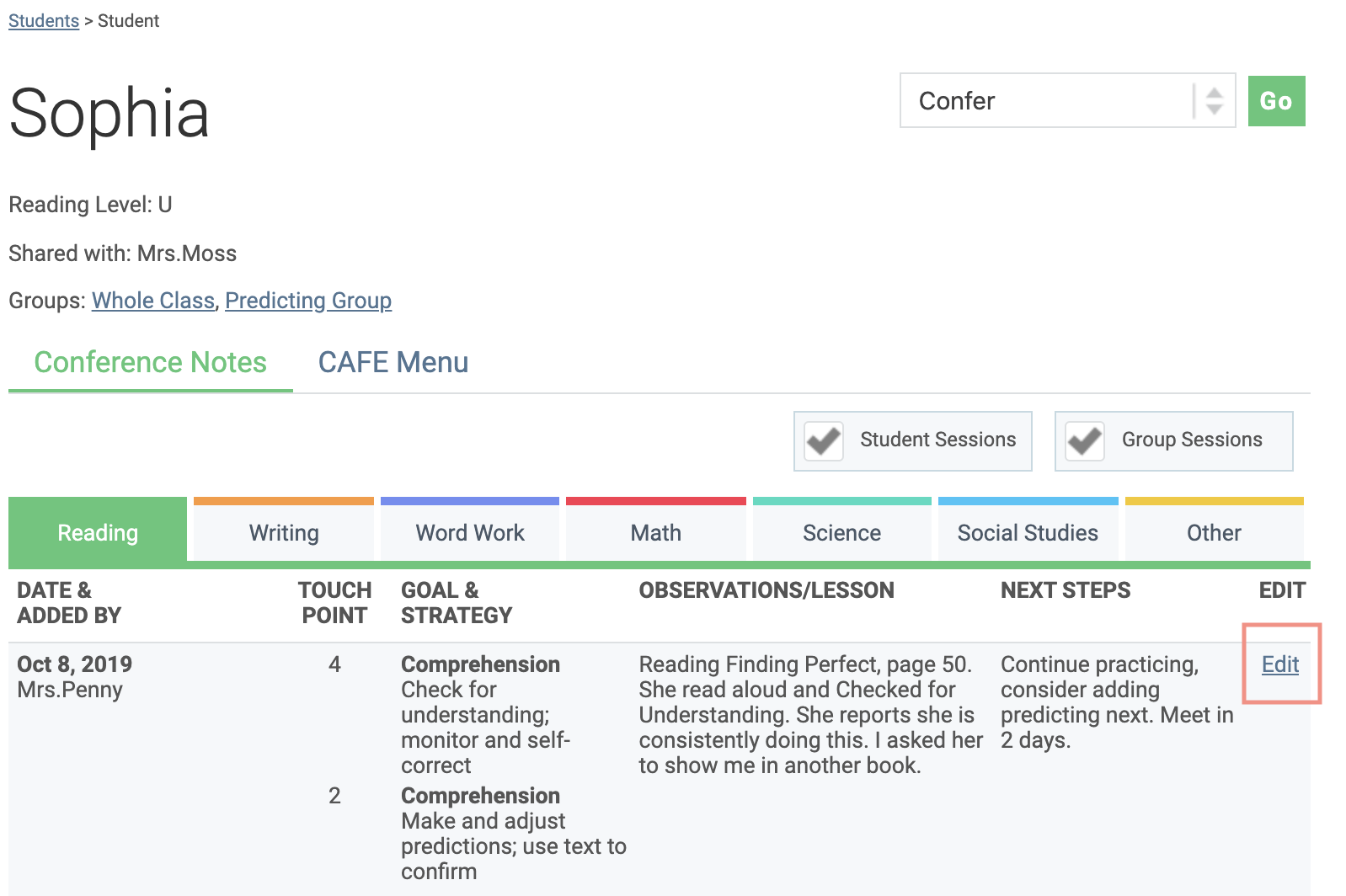The image size is (1346, 896).
Task: Switch to the CAFE Menu tab
Action: pos(393,363)
